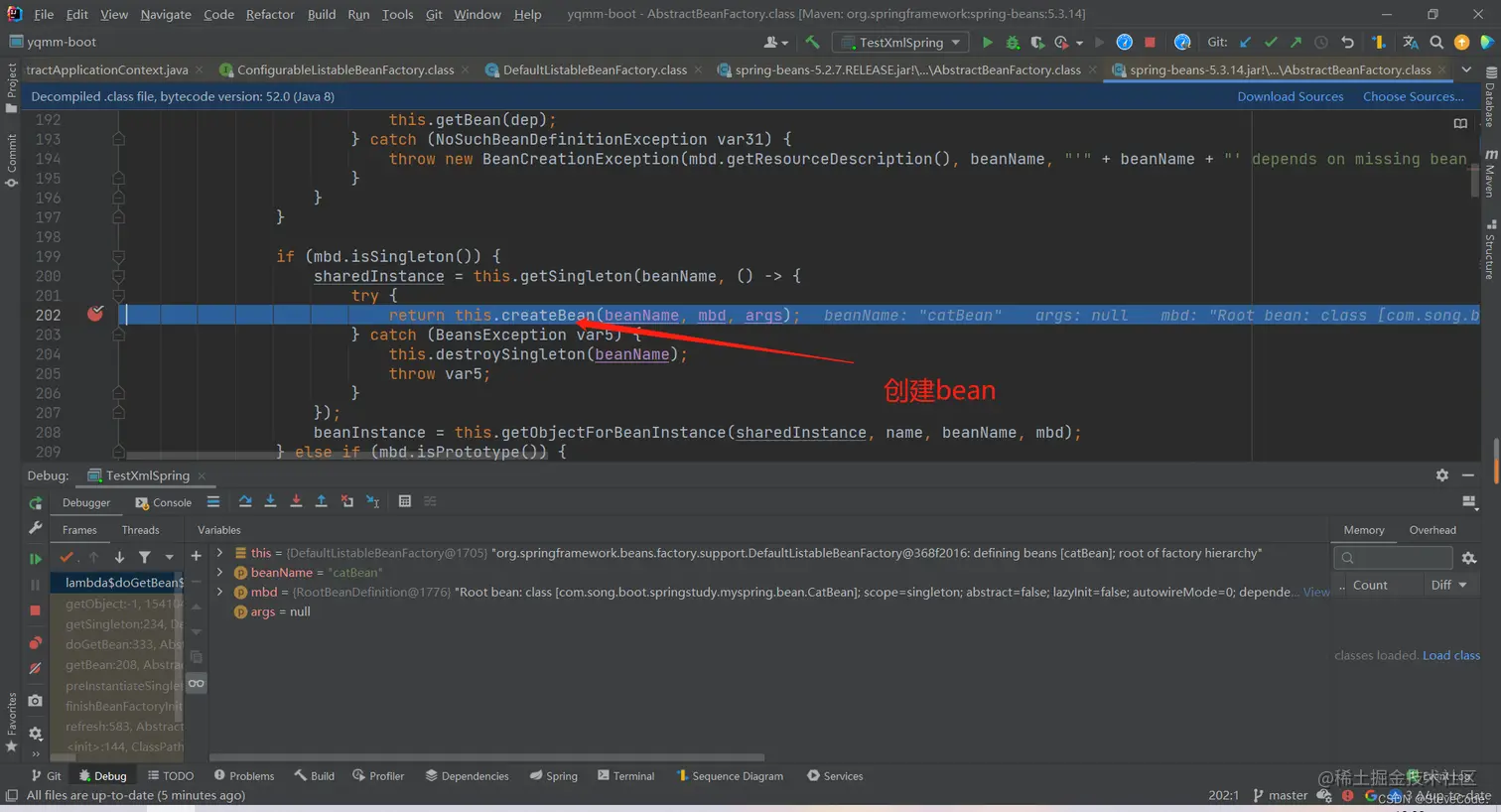Toggle Mute Breakpoints in debug sidebar
This screenshot has height=812, width=1501.
point(36,669)
